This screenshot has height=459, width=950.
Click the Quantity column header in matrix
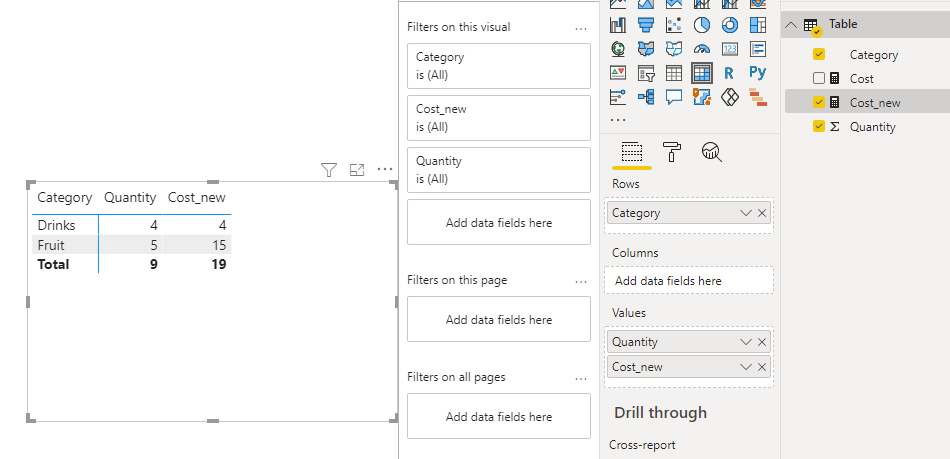[130, 197]
